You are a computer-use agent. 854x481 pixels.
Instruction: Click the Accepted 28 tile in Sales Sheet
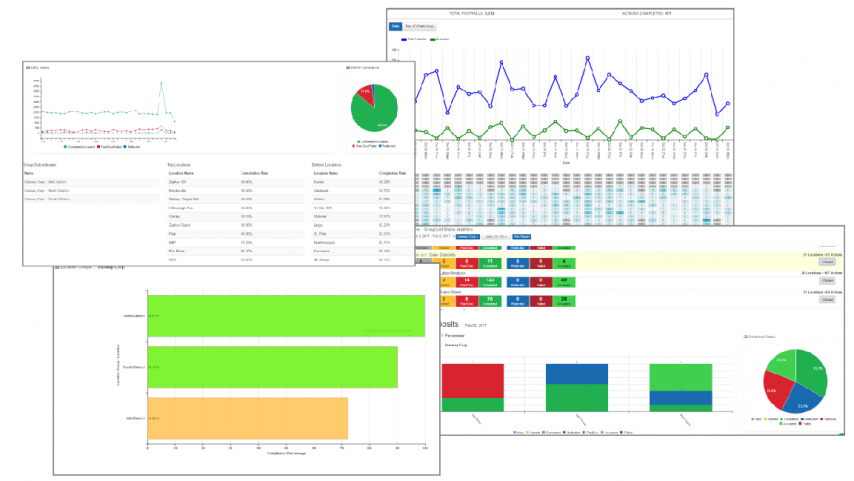(564, 301)
